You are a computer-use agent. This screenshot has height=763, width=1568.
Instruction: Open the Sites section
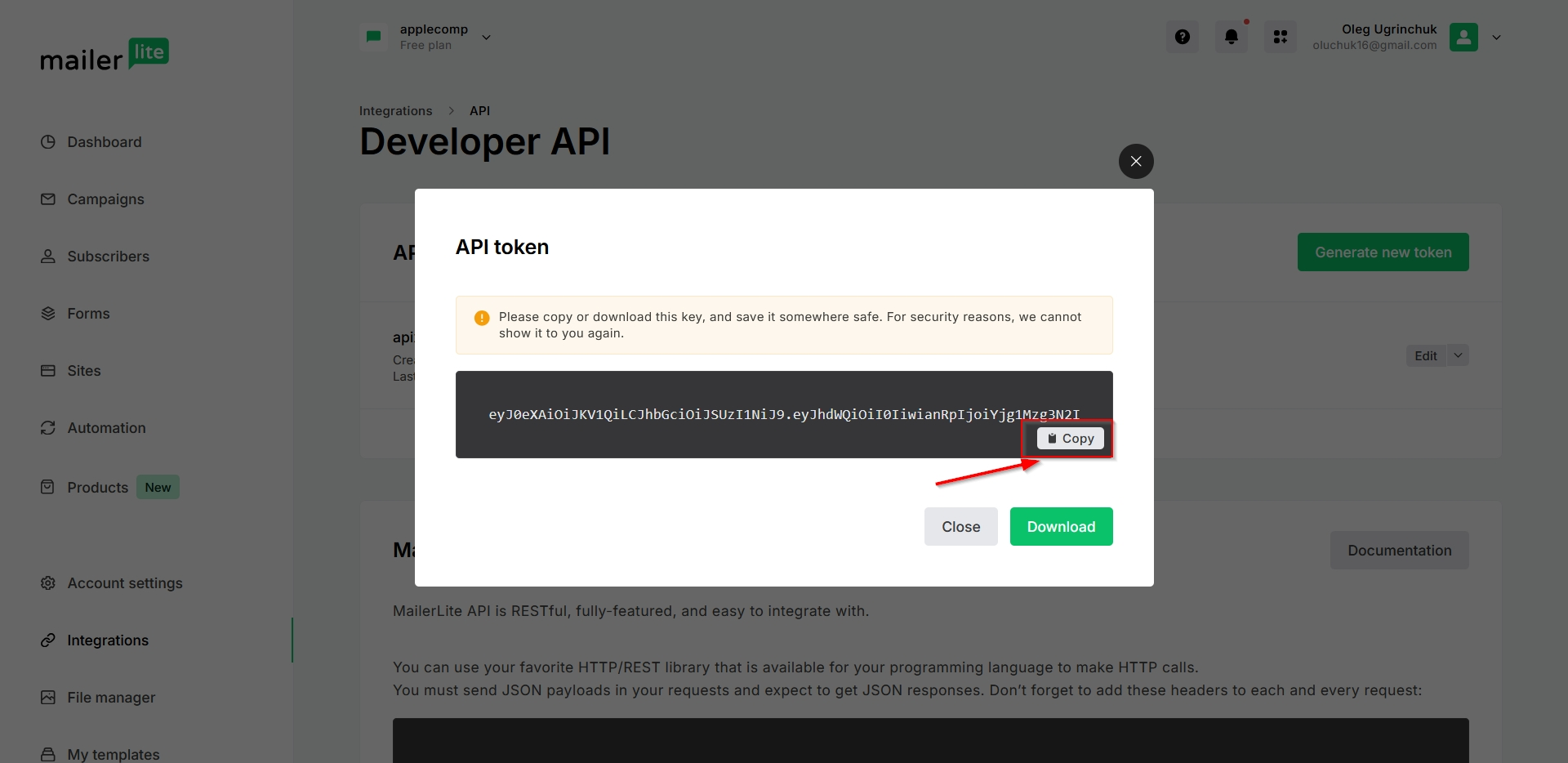tap(84, 371)
